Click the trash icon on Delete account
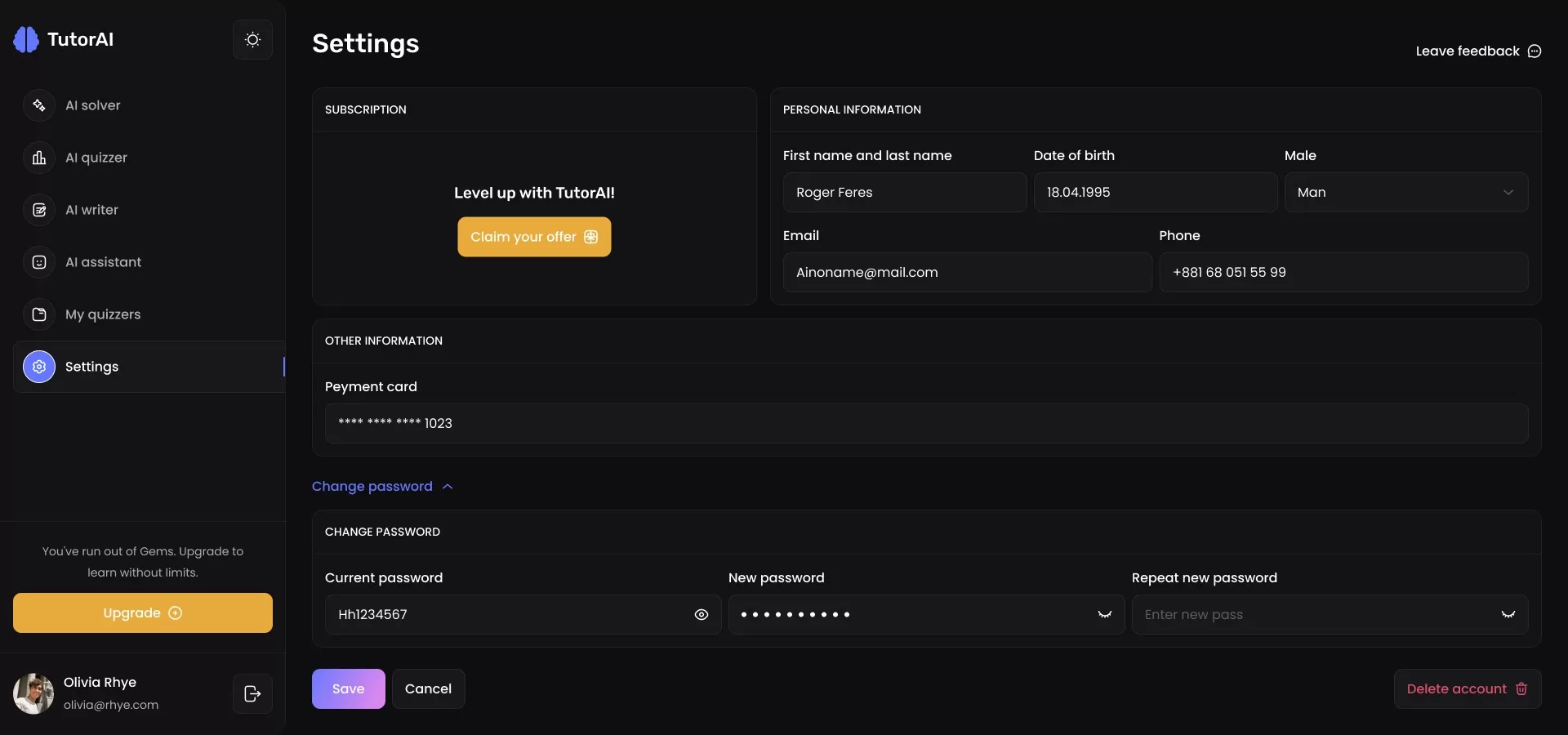1568x735 pixels. click(x=1521, y=688)
